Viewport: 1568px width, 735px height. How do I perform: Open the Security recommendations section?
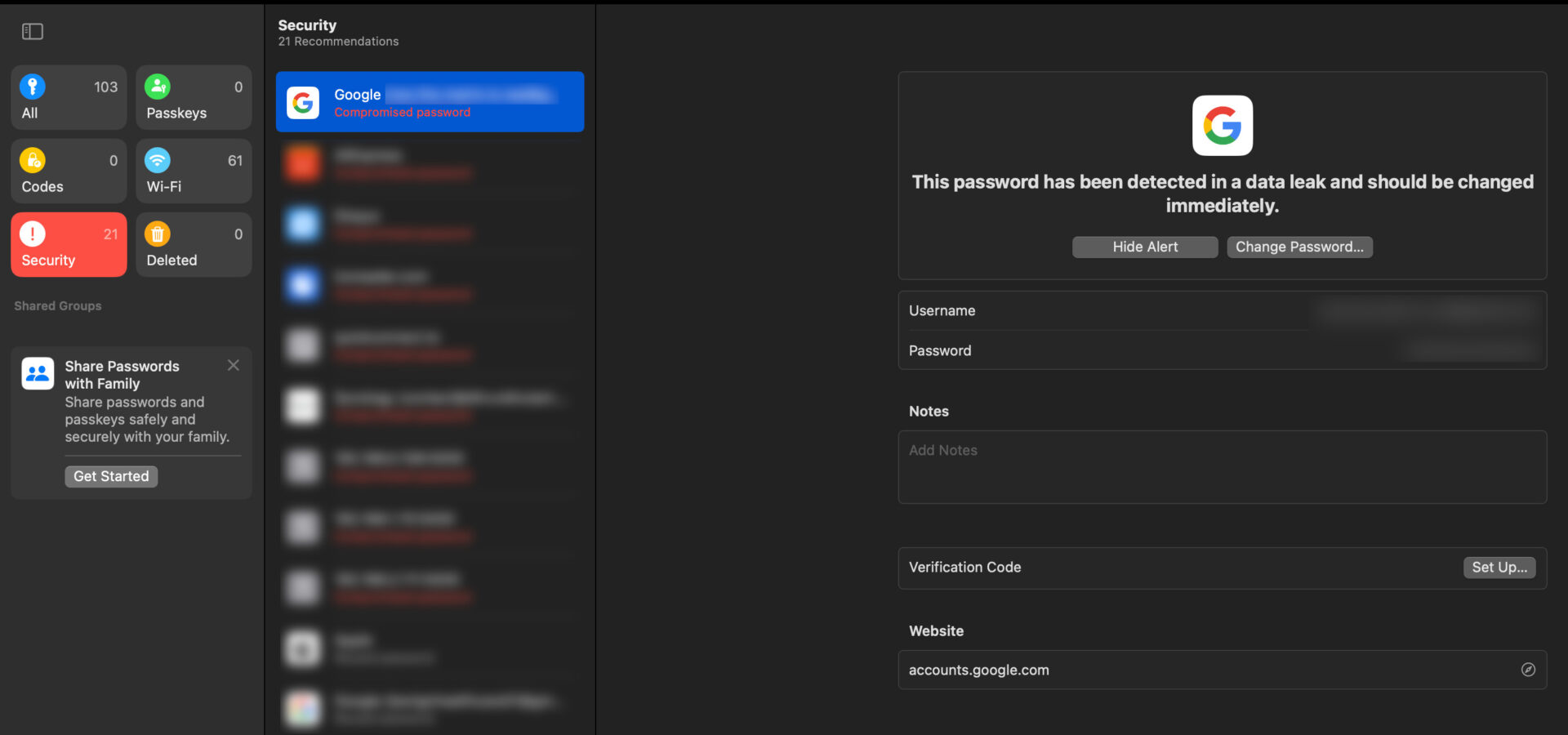tap(68, 244)
